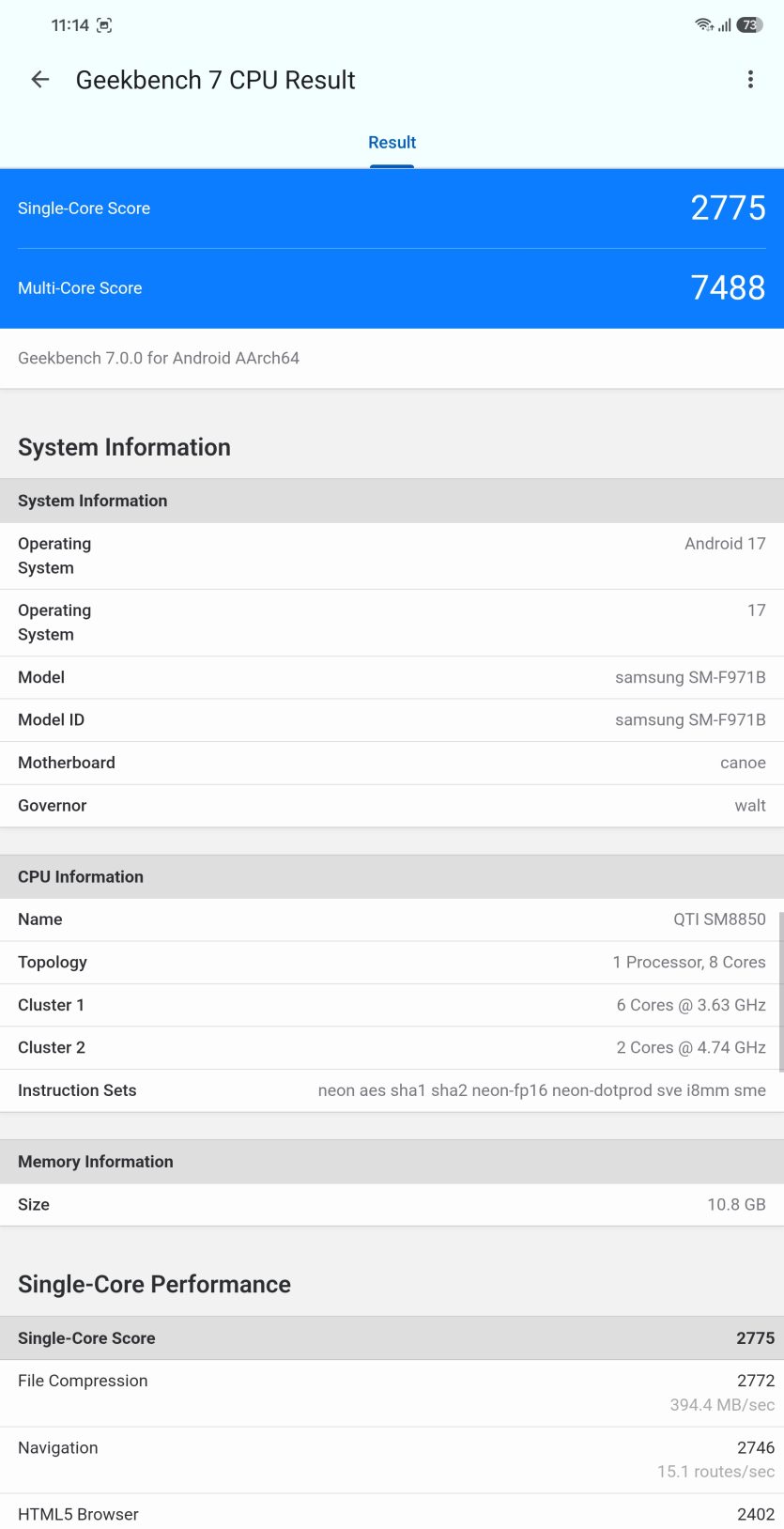Tap the Model ID row label
784x1529 pixels.
(x=51, y=720)
